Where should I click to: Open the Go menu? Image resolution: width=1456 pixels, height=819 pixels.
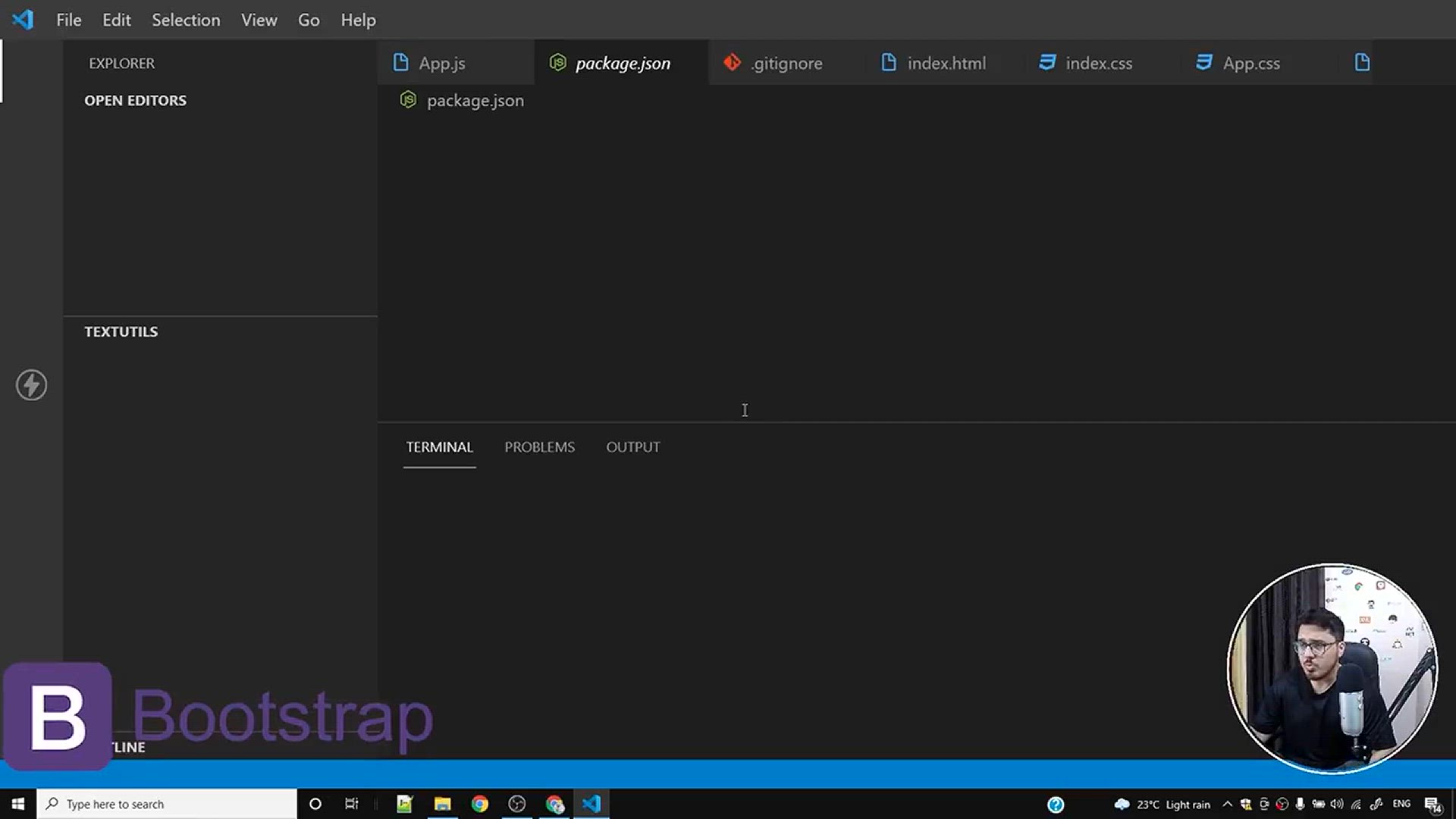pos(309,20)
